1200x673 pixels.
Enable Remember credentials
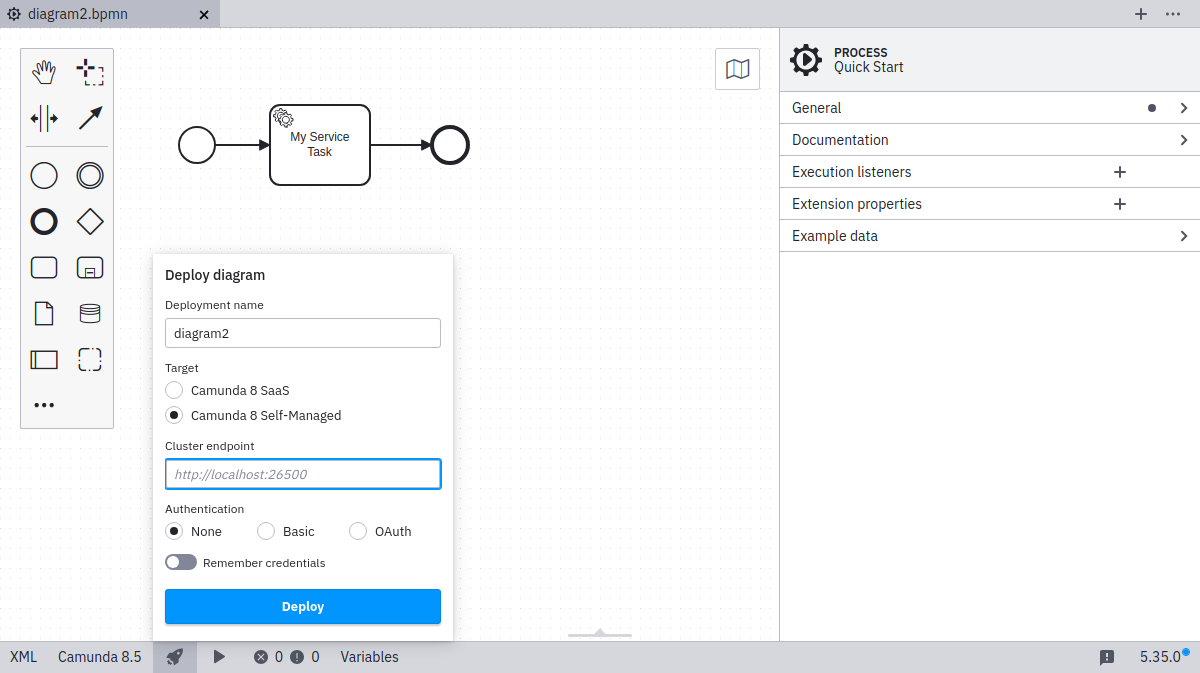point(181,562)
